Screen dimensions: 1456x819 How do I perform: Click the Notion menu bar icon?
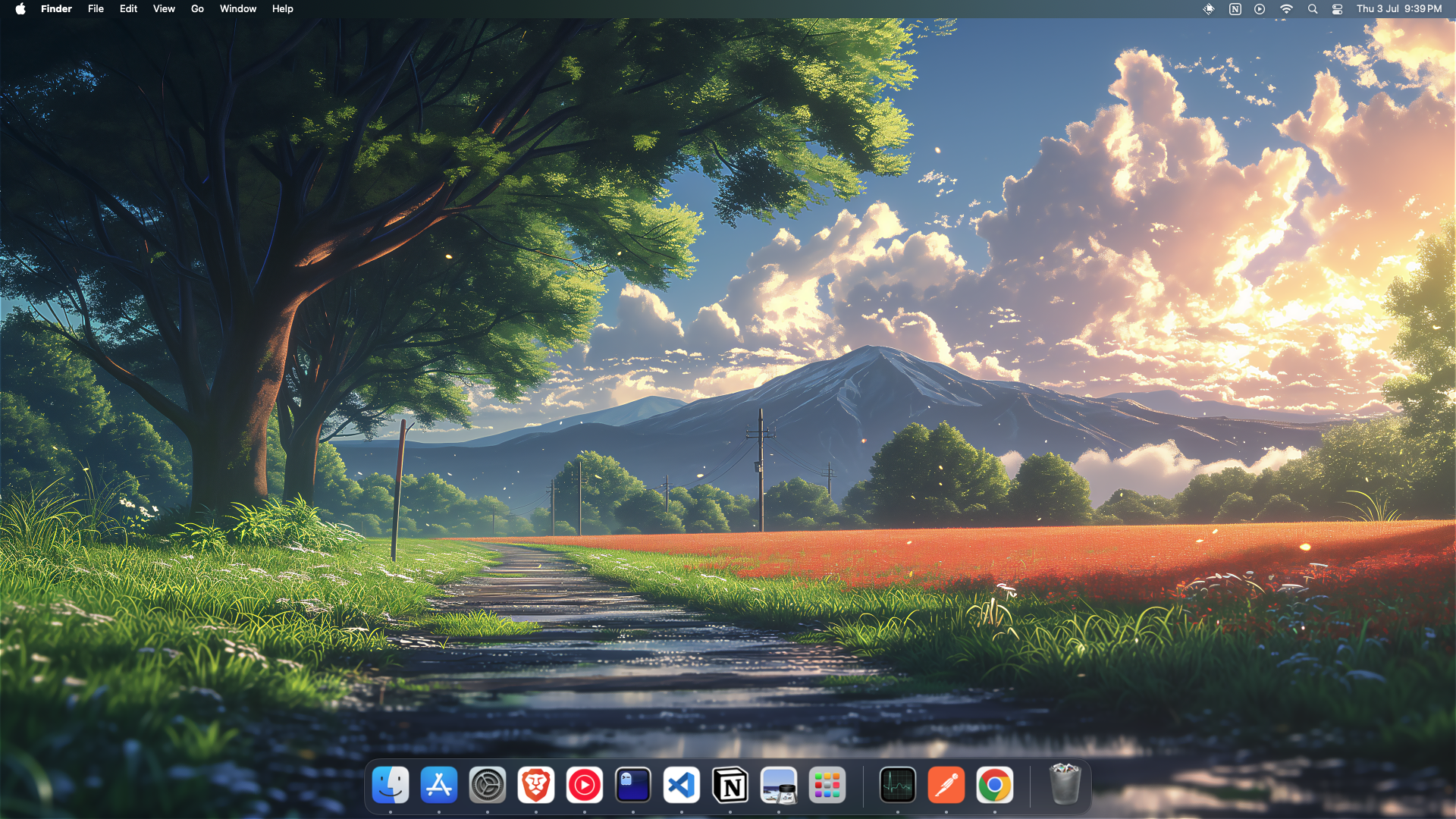[x=1235, y=9]
